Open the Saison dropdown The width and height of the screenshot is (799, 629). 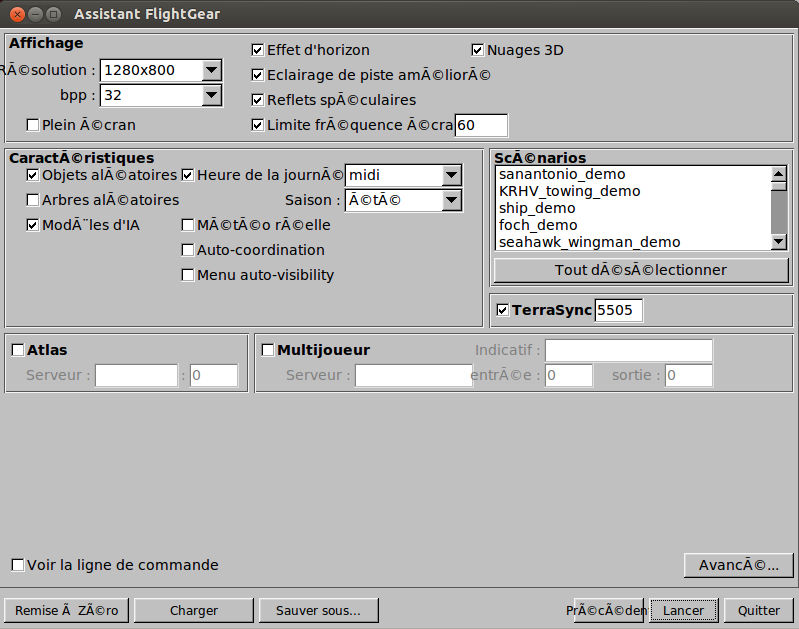(x=451, y=200)
